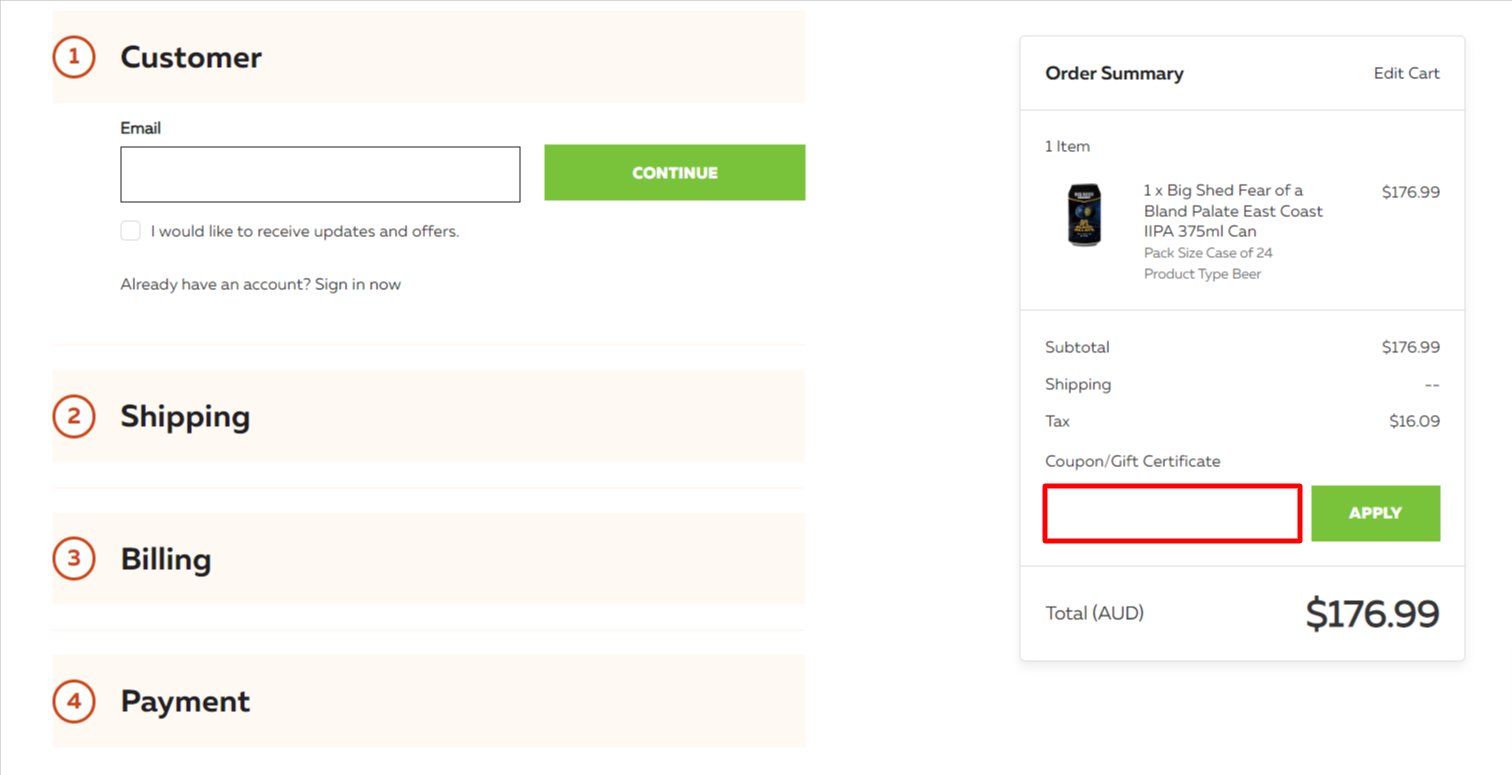The width and height of the screenshot is (1512, 775).
Task: Click the step 1 circle icon beside Customer
Action: coord(74,57)
